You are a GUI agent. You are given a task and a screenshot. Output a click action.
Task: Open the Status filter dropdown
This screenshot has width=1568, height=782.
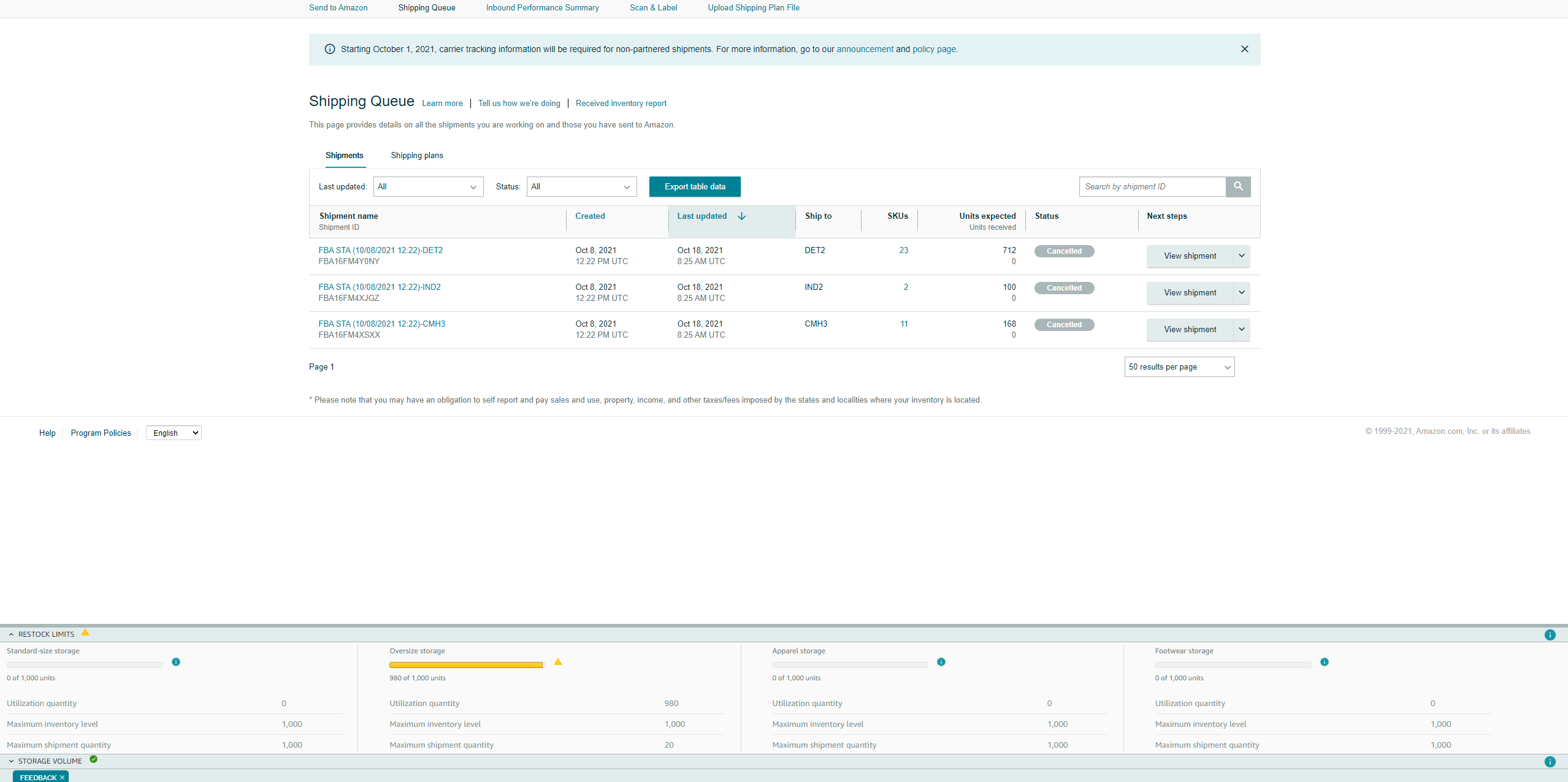(581, 187)
